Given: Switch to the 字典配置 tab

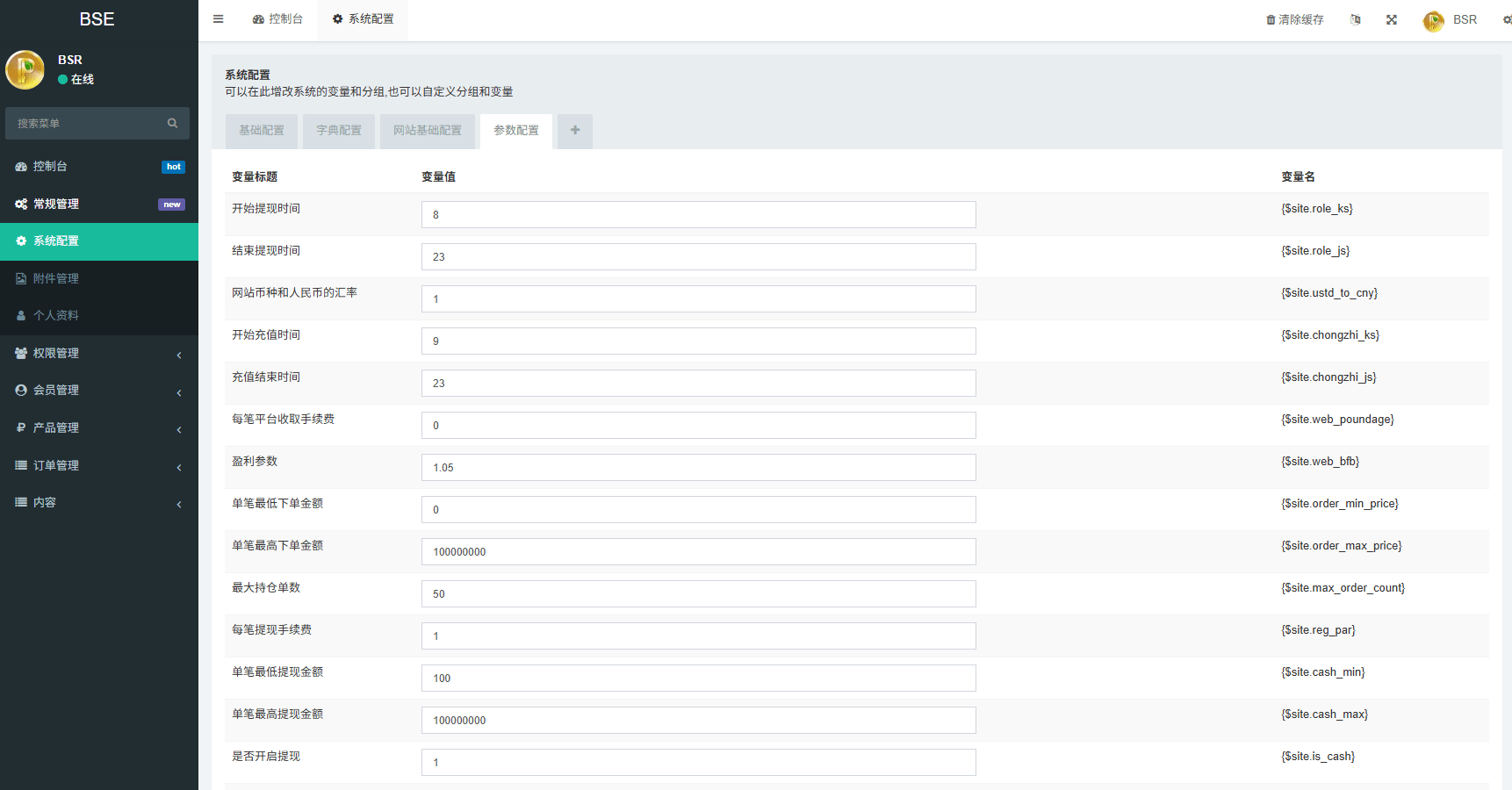Looking at the screenshot, I should pyautogui.click(x=339, y=131).
